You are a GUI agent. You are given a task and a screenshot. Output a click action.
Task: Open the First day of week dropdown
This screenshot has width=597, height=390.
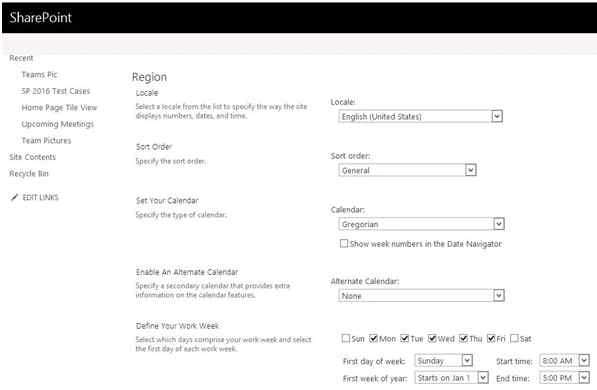click(444, 360)
